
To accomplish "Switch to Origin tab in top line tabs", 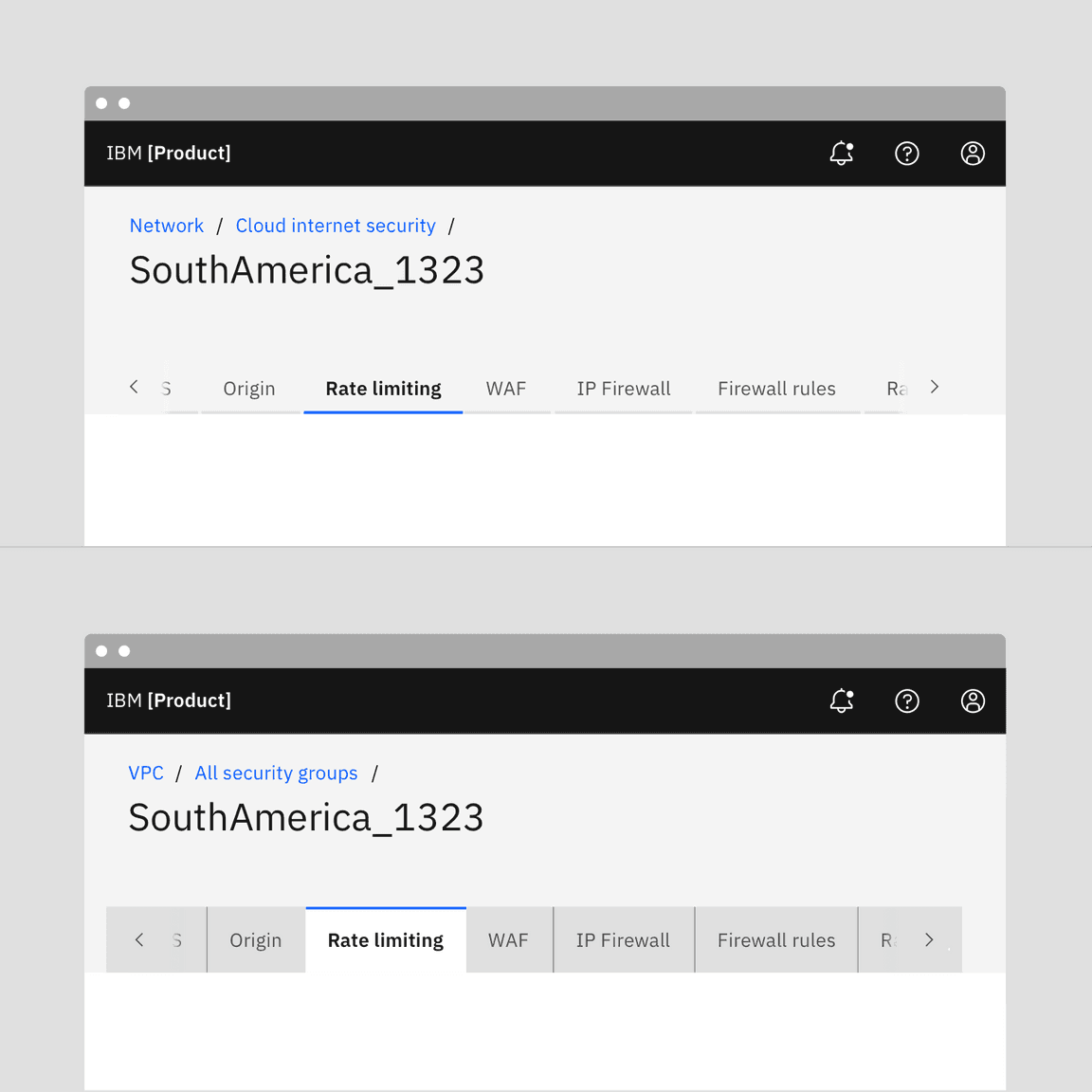I will pos(249,389).
